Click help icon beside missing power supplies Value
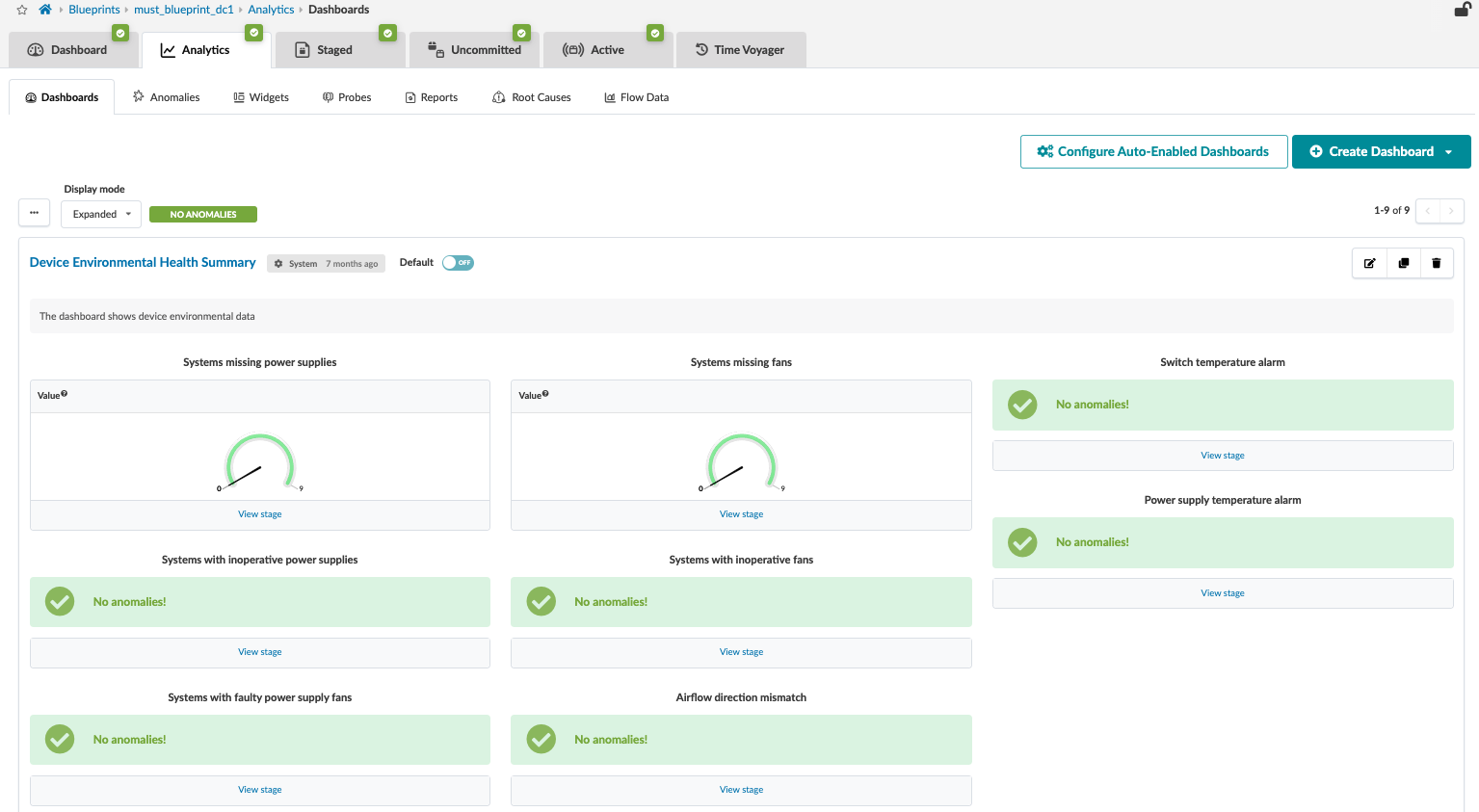 65,394
